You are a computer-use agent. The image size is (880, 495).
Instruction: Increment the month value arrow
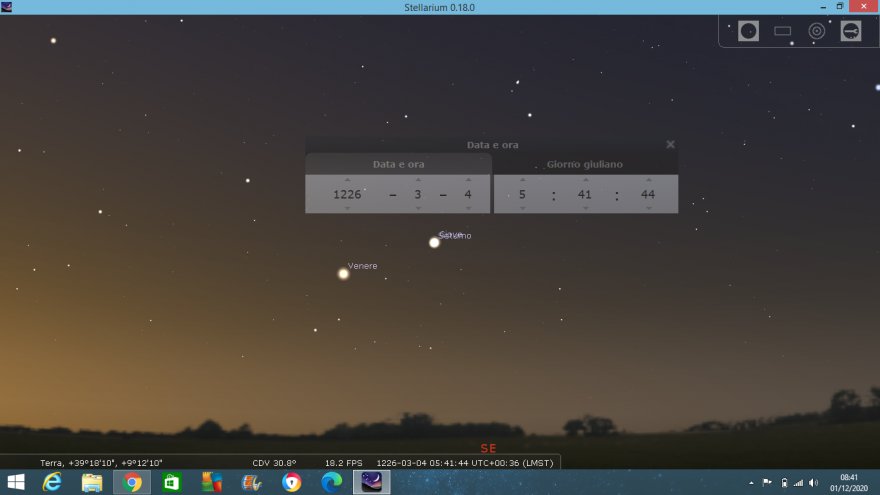pyautogui.click(x=418, y=180)
